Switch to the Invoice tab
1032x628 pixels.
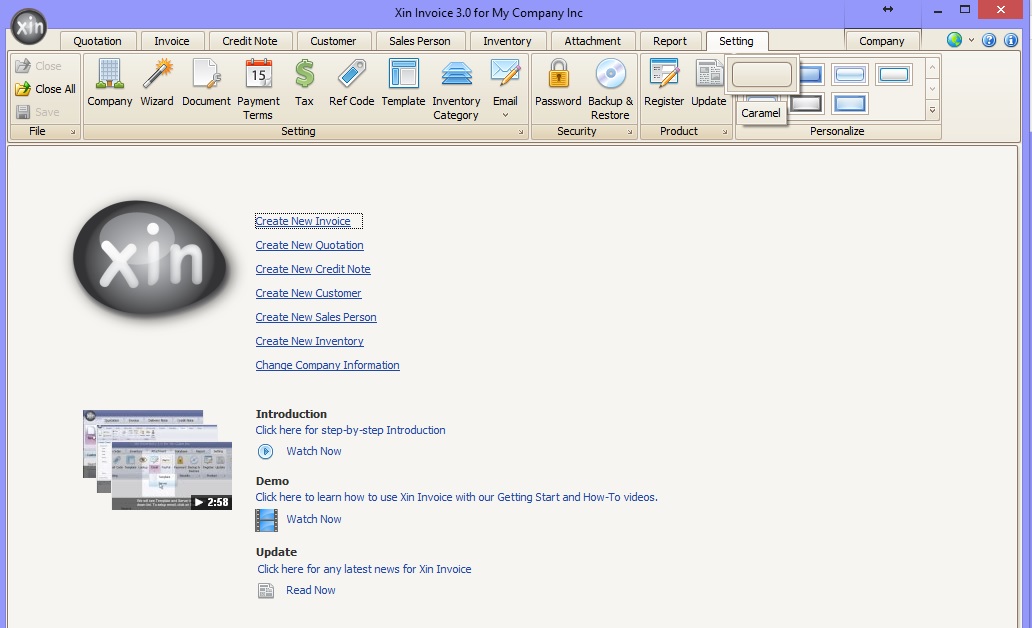click(172, 41)
